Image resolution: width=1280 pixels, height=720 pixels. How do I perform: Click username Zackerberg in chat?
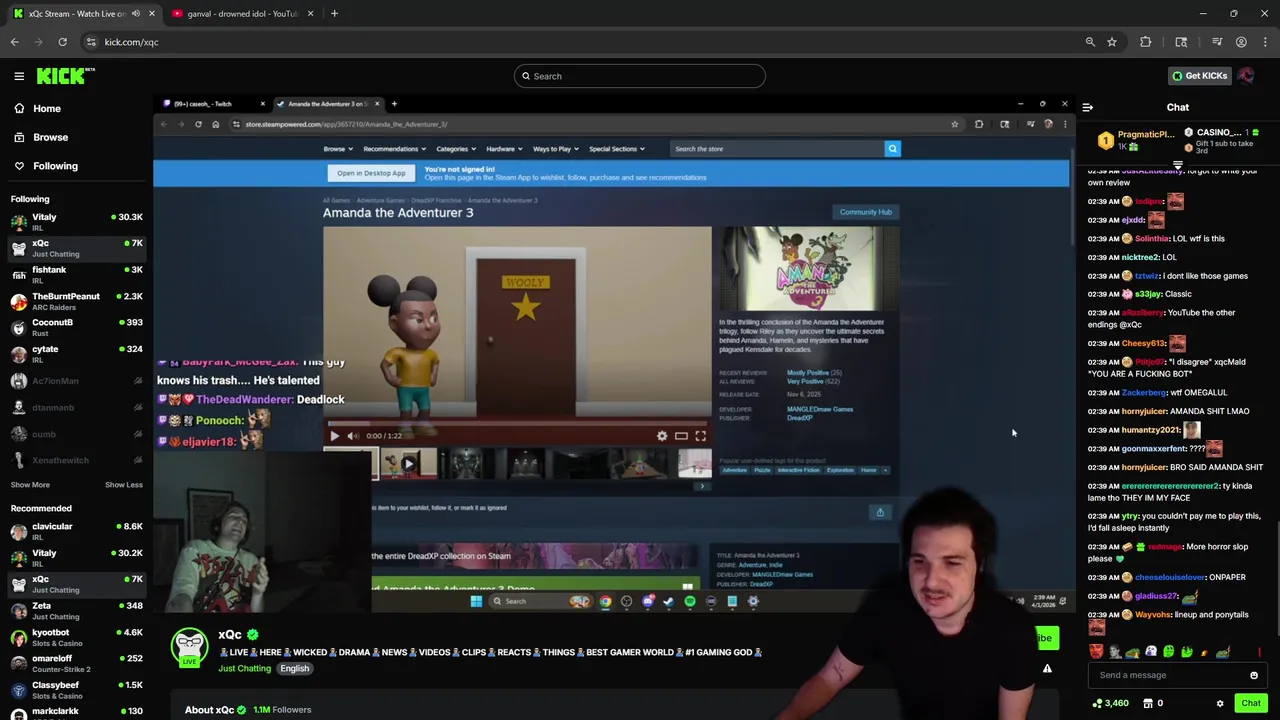point(1144,393)
